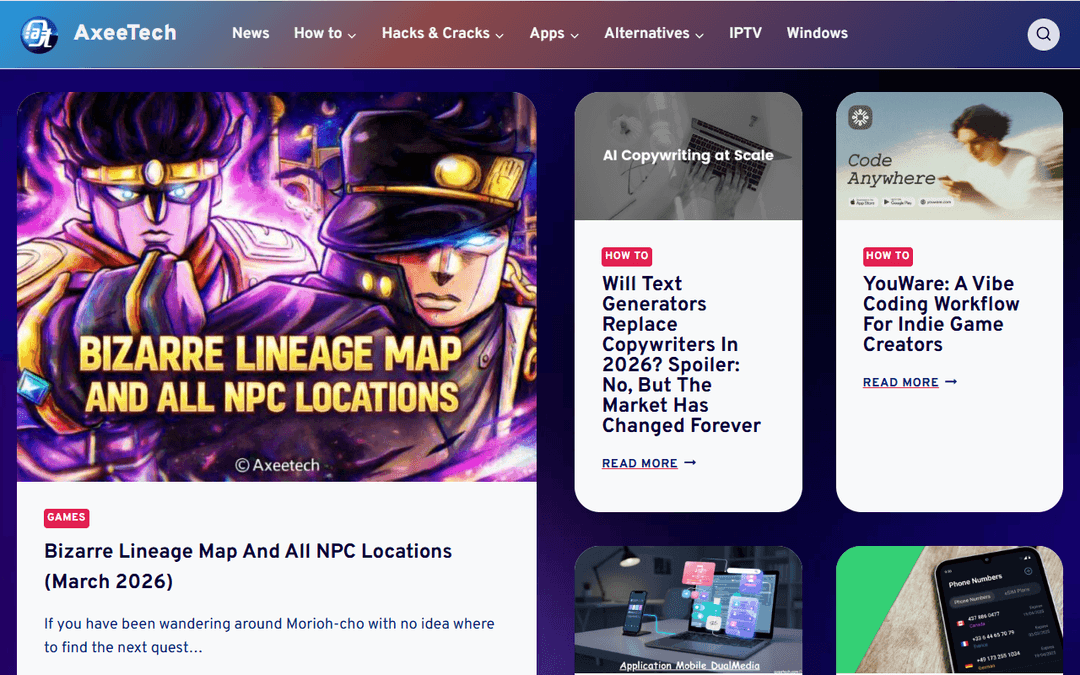This screenshot has height=675, width=1080.
Task: Click arrow icon beside YouWare READ MORE
Action: 951,382
